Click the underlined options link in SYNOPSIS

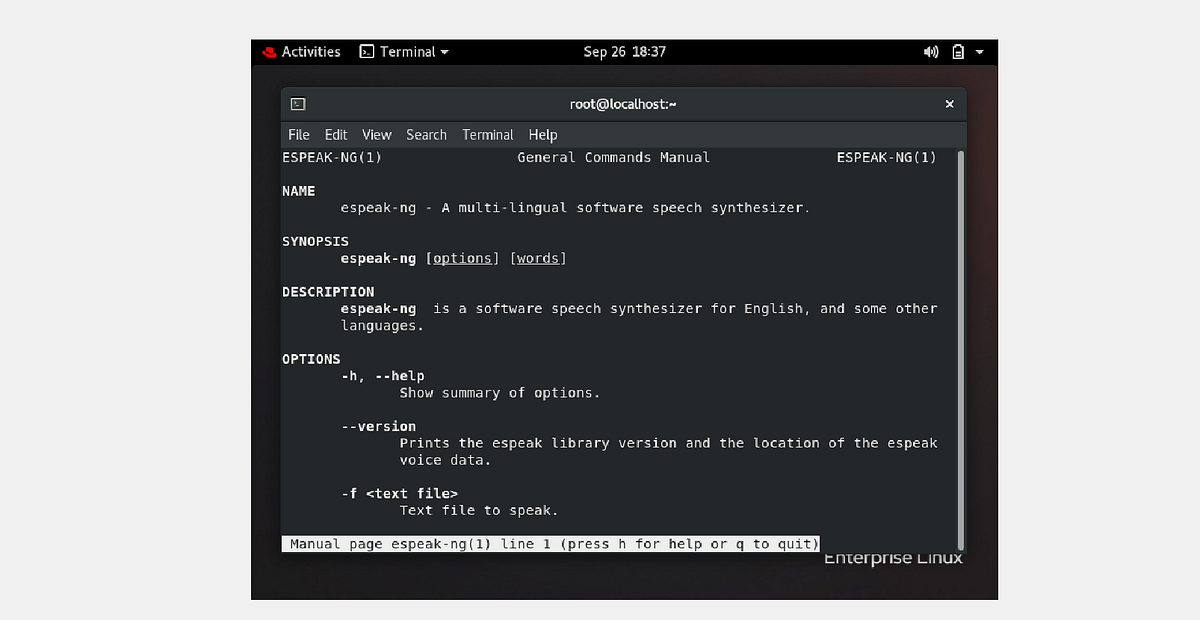462,258
